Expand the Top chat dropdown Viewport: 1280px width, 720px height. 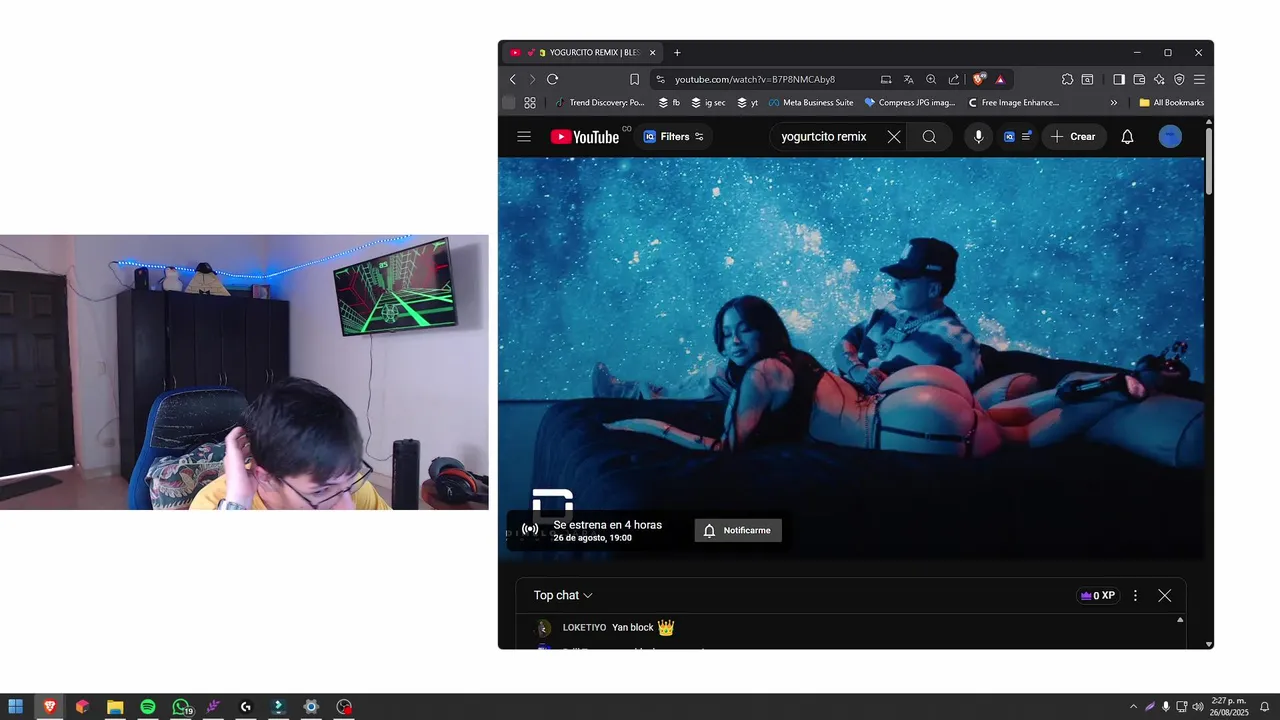[563, 595]
